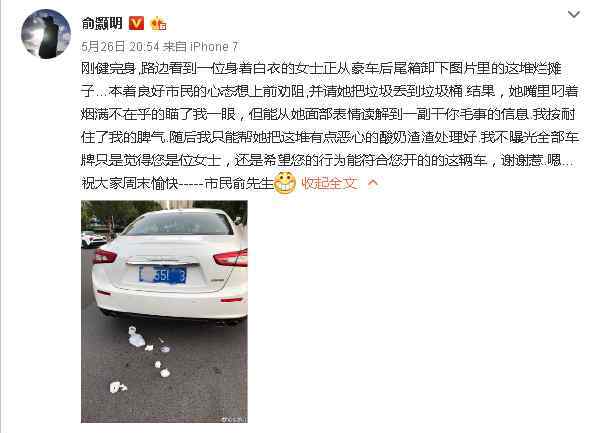The image size is (600, 433).
Task: Click the car's rear windshield in photo
Action: pos(181,223)
